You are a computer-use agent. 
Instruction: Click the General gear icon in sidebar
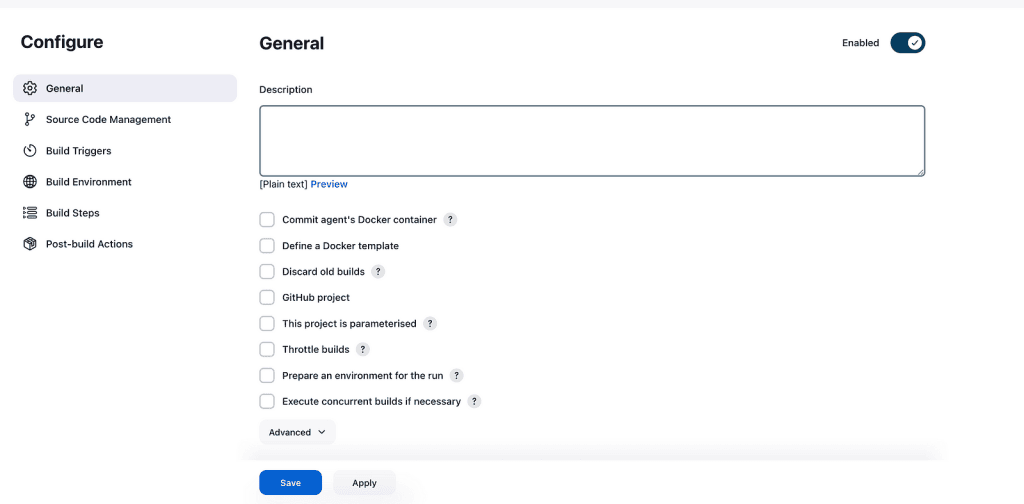point(29,88)
